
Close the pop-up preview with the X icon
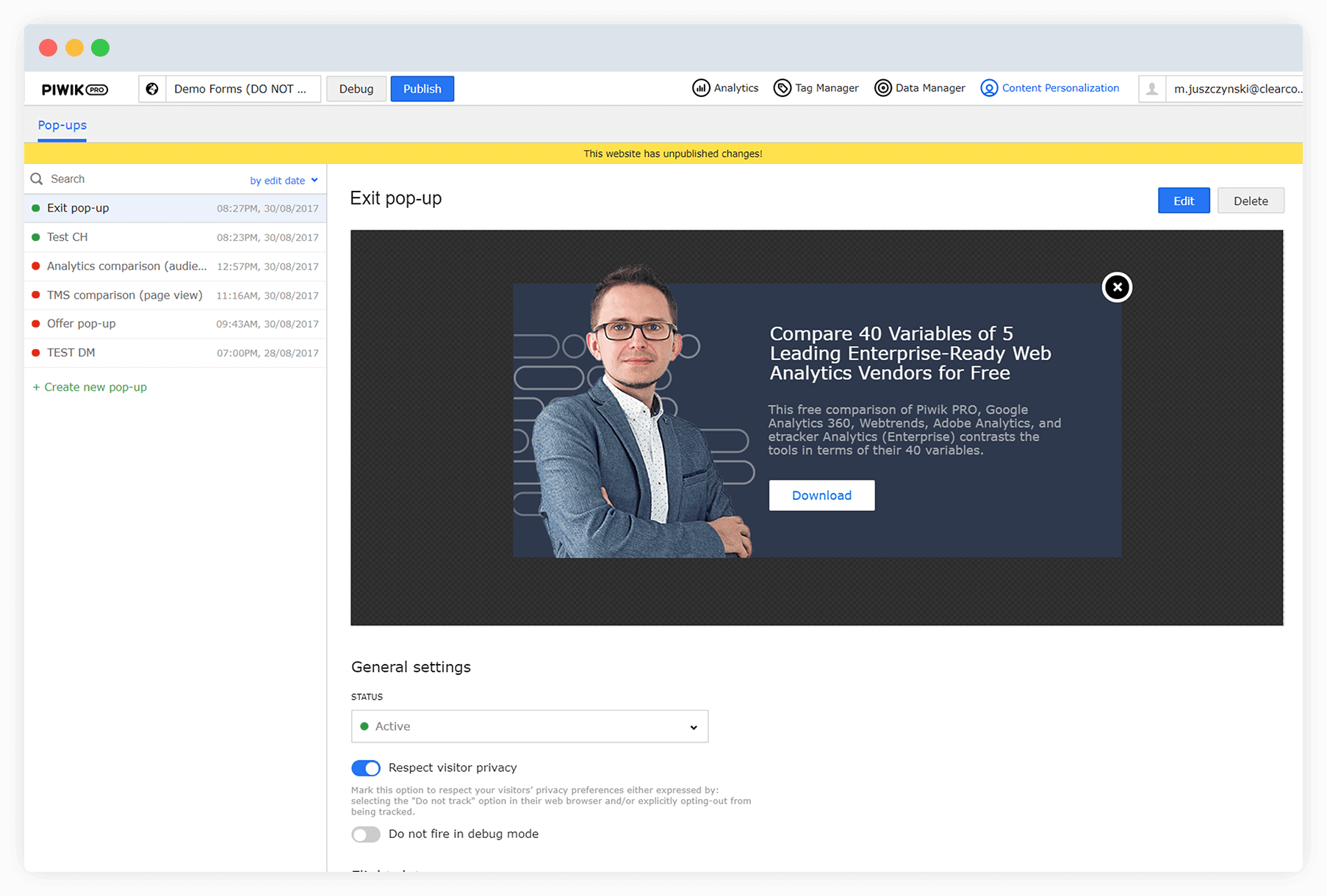tap(1117, 288)
